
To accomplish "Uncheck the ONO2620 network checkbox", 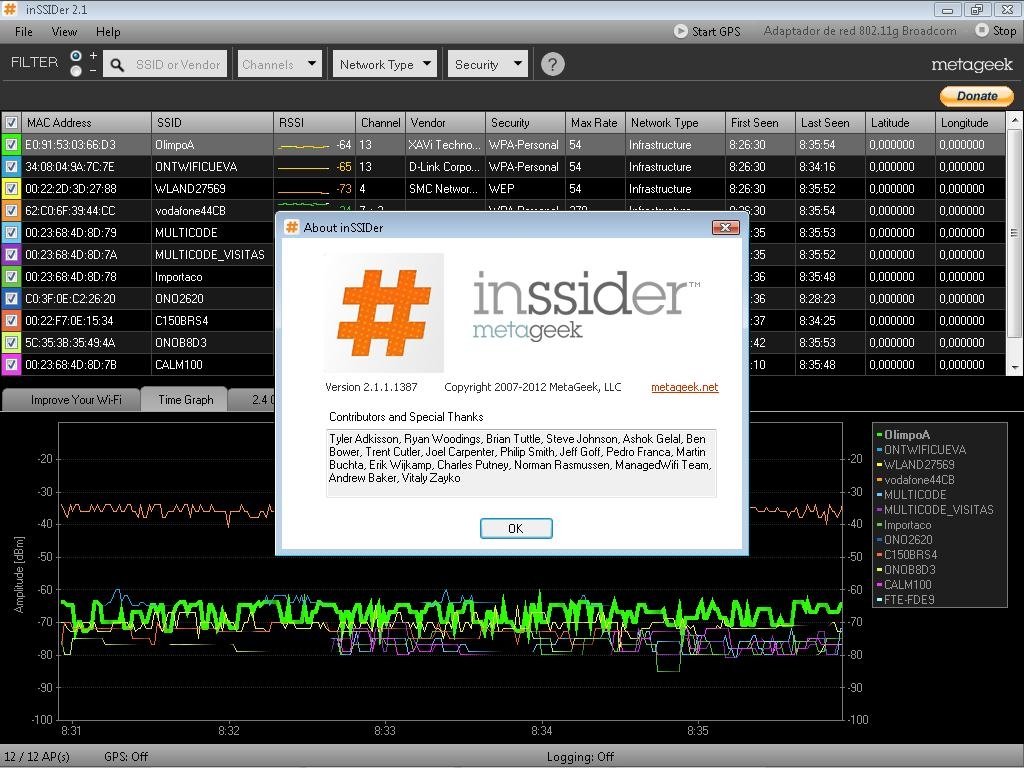I will pyautogui.click(x=11, y=298).
